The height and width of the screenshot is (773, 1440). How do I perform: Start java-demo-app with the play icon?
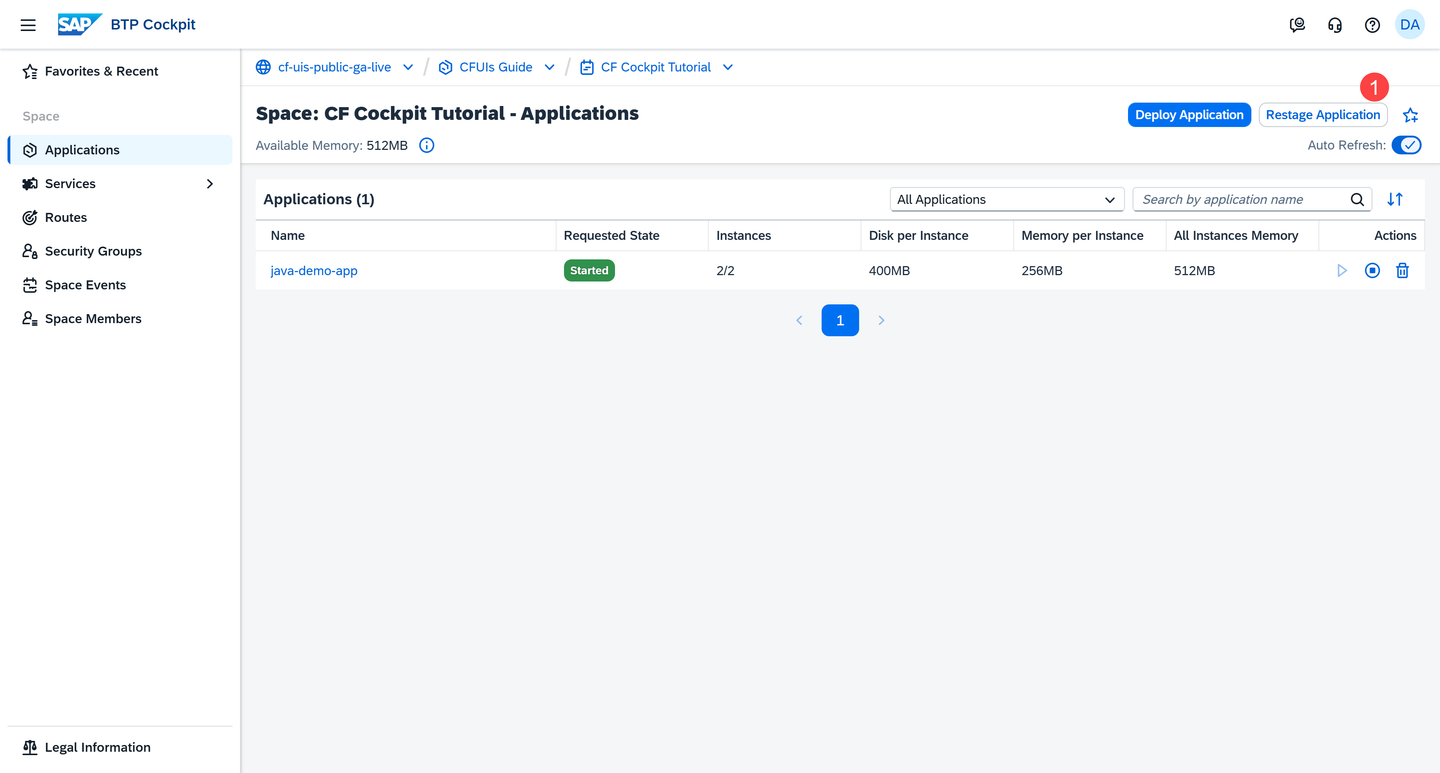(x=1342, y=270)
